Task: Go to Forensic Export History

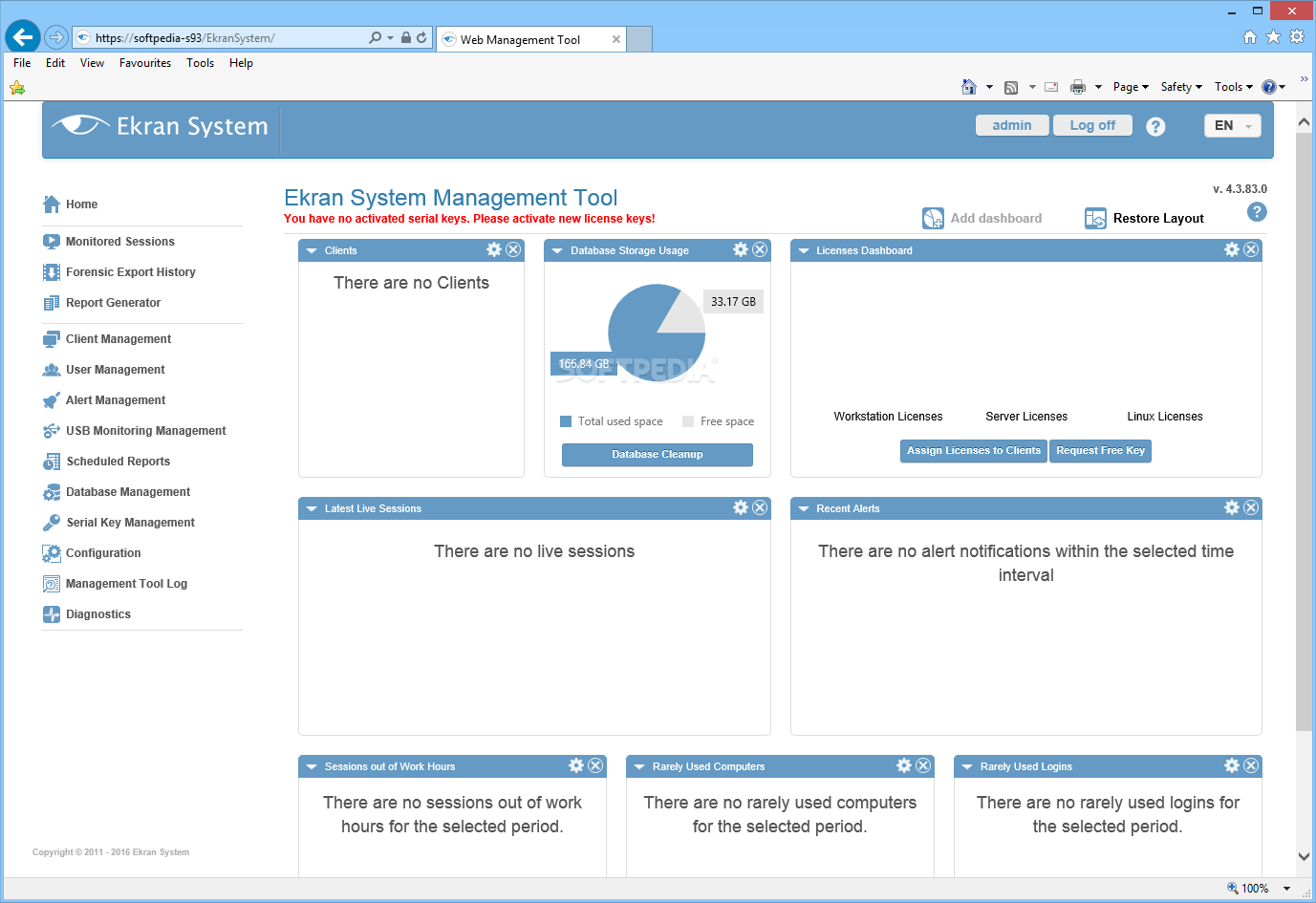Action: pyautogui.click(x=119, y=272)
